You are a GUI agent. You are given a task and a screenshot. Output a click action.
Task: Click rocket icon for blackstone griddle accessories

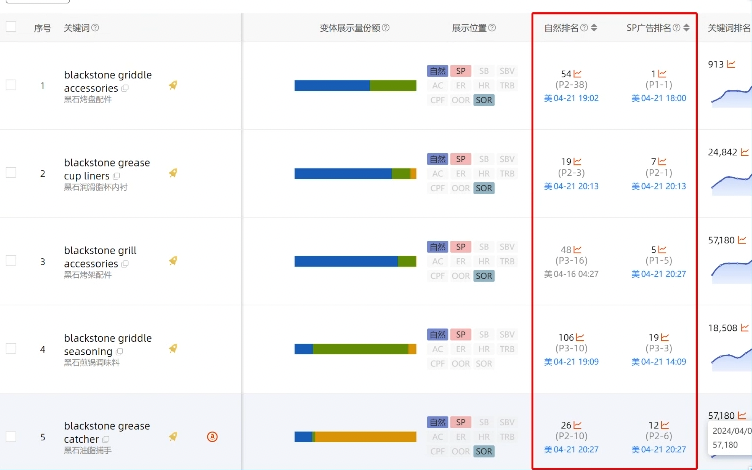pyautogui.click(x=173, y=85)
